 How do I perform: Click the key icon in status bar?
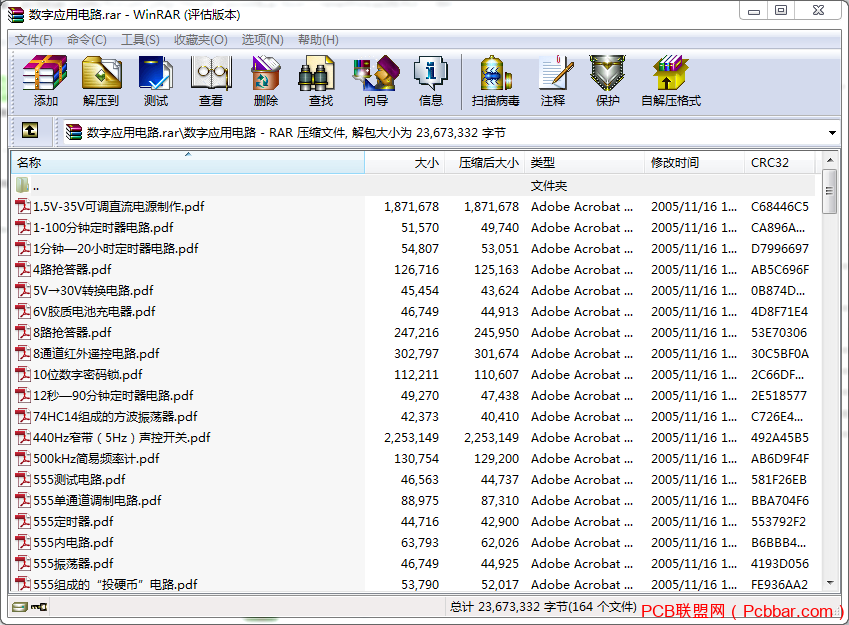coord(39,607)
